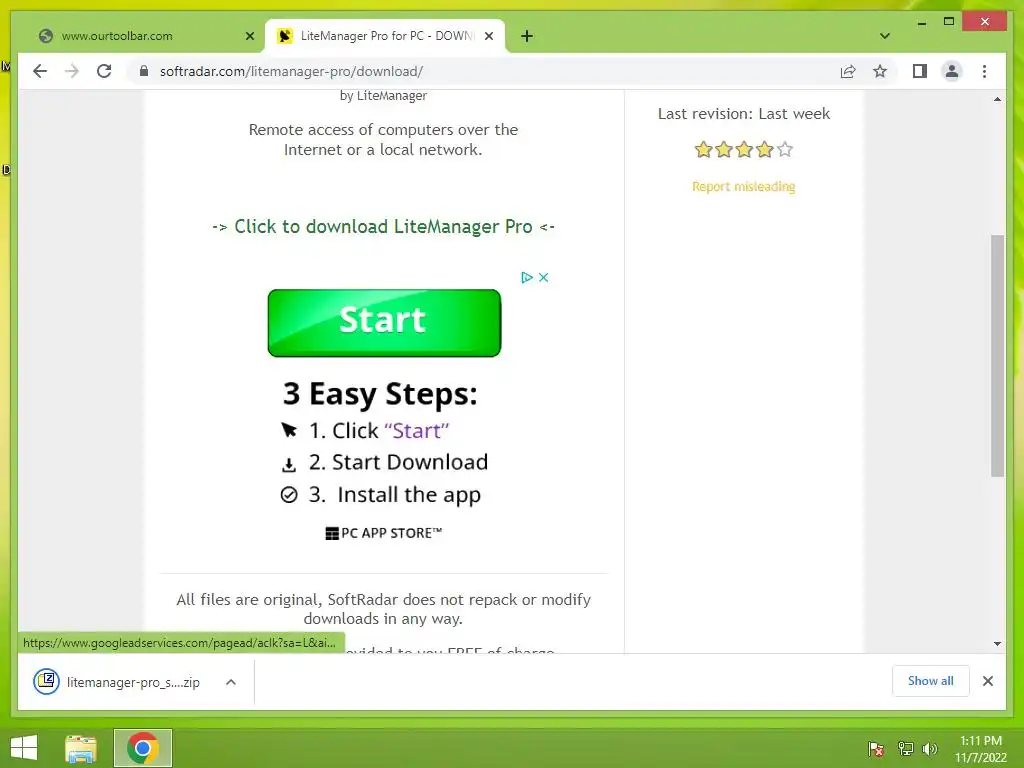
Task: Close the ad with the X icon
Action: 543,278
